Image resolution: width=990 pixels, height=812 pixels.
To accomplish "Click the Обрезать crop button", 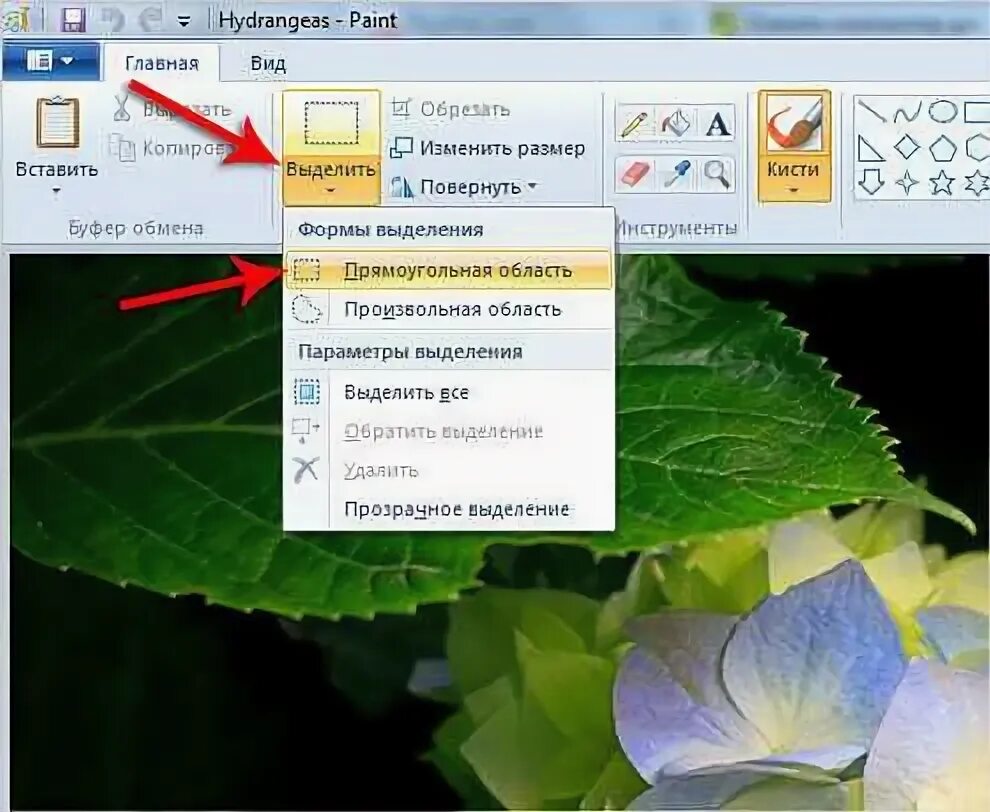I will tap(450, 109).
